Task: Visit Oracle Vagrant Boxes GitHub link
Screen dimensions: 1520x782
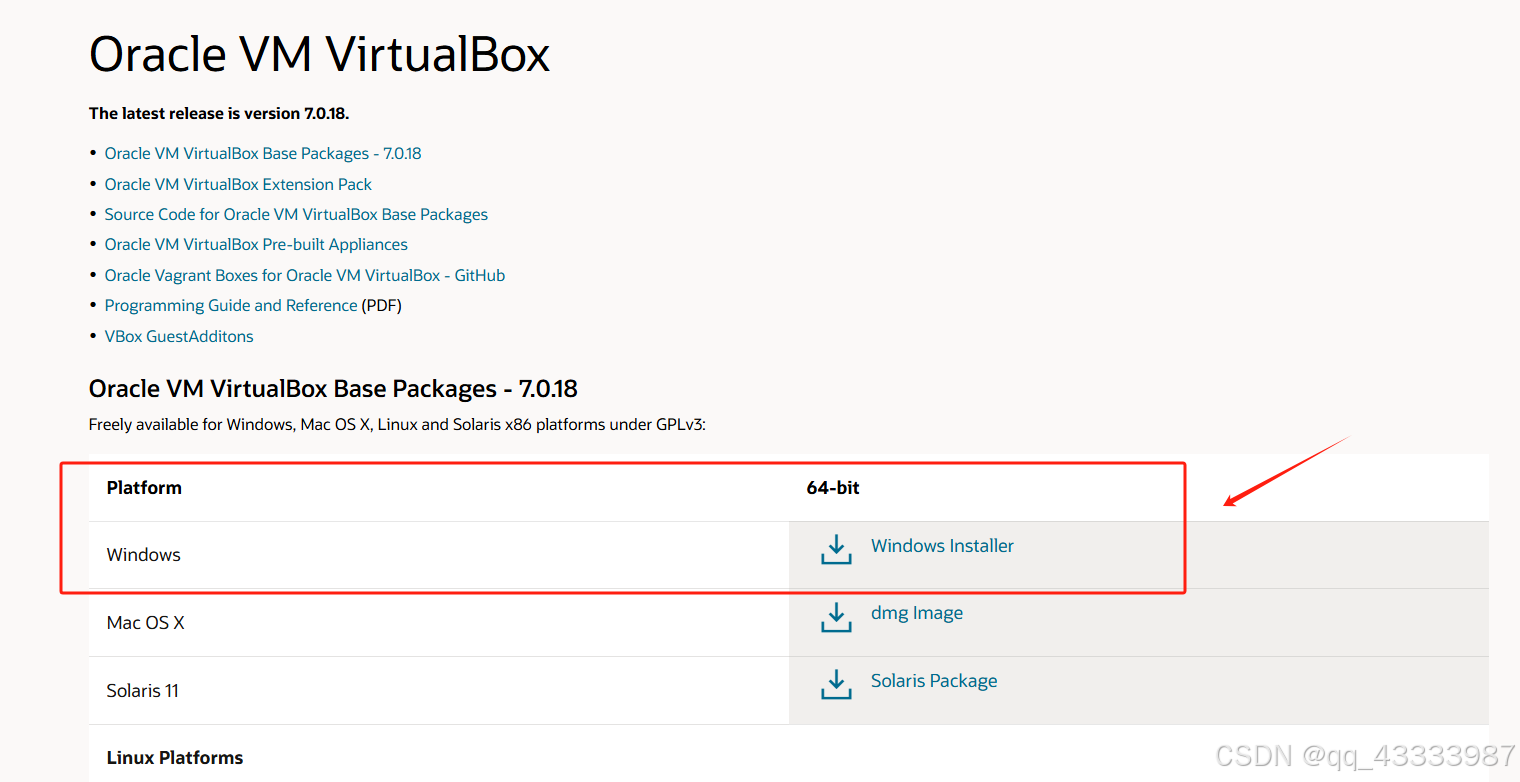Action: [x=305, y=275]
